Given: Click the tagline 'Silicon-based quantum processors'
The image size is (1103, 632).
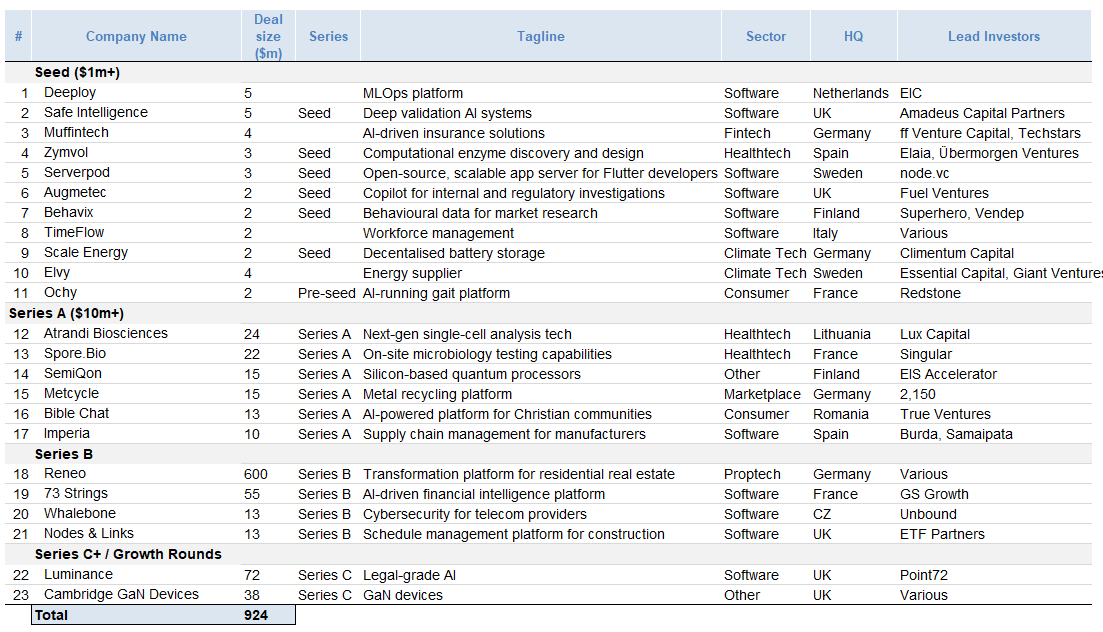Looking at the screenshot, I should [472, 374].
